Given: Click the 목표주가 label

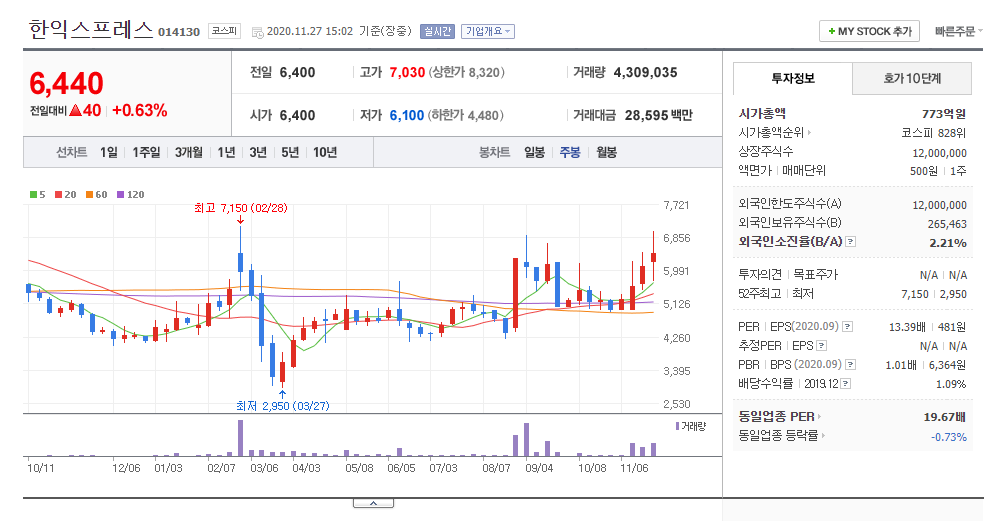Looking at the screenshot, I should (816, 275).
